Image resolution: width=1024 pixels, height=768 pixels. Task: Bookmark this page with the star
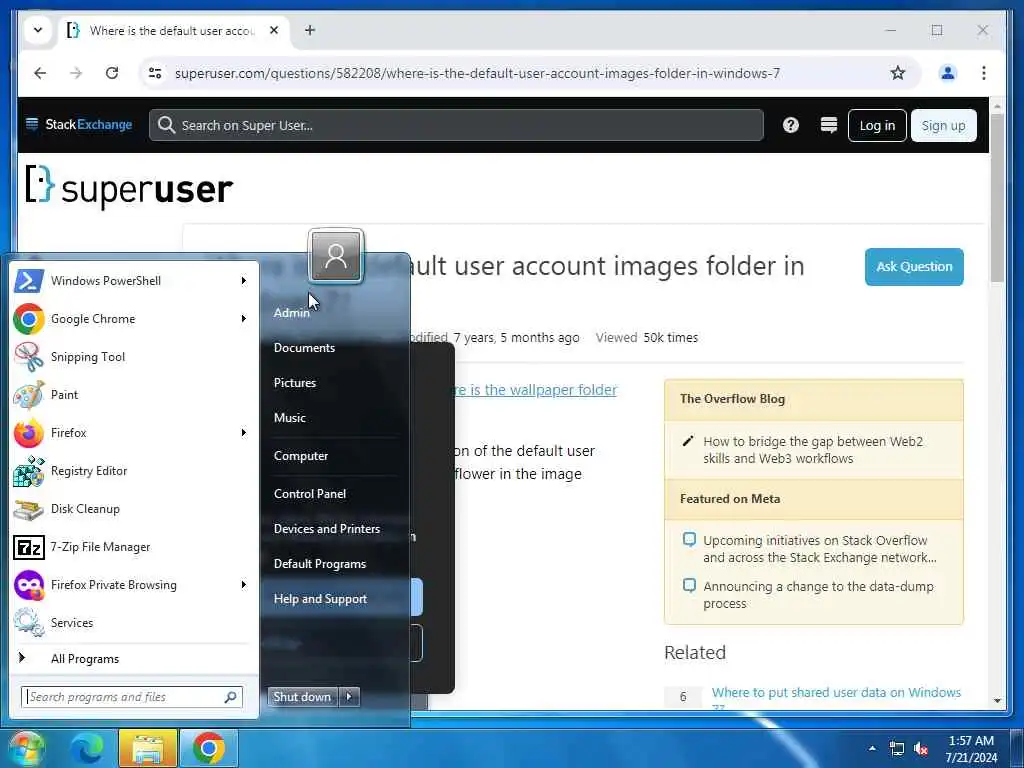[x=898, y=73]
